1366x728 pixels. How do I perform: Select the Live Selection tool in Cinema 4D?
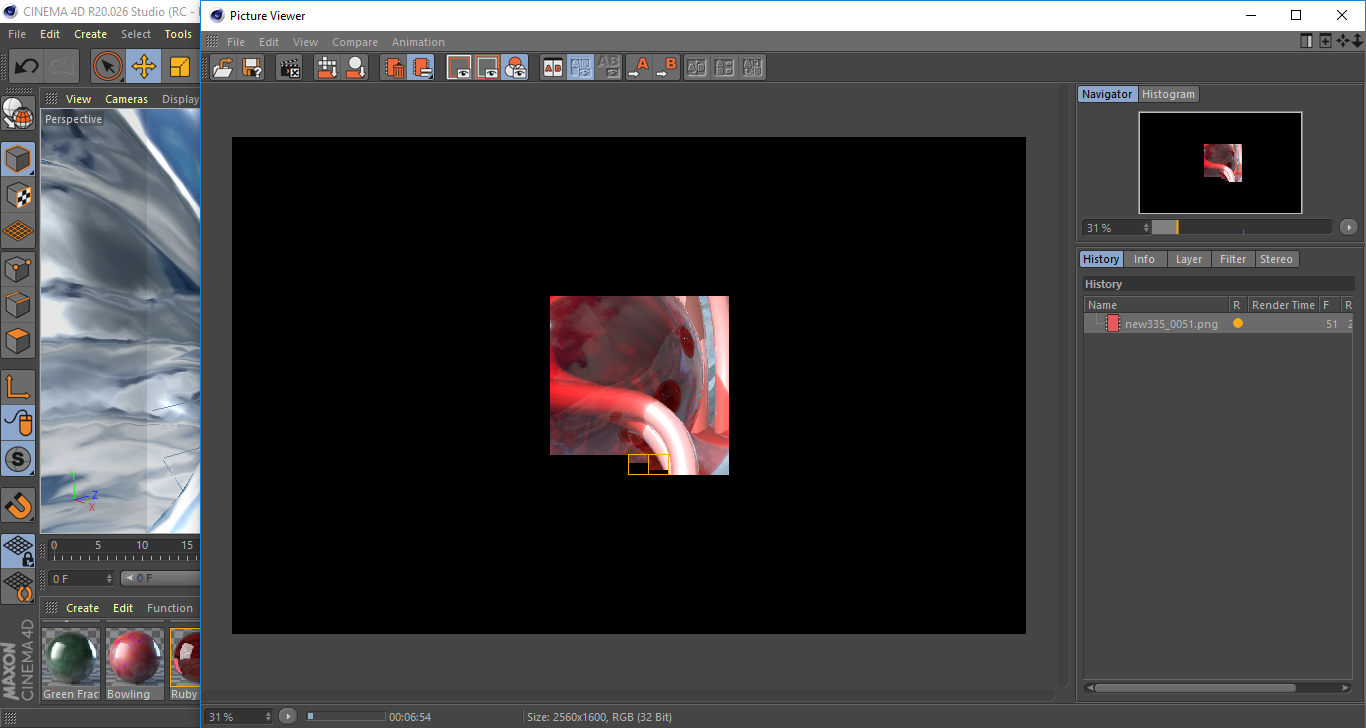click(x=107, y=67)
